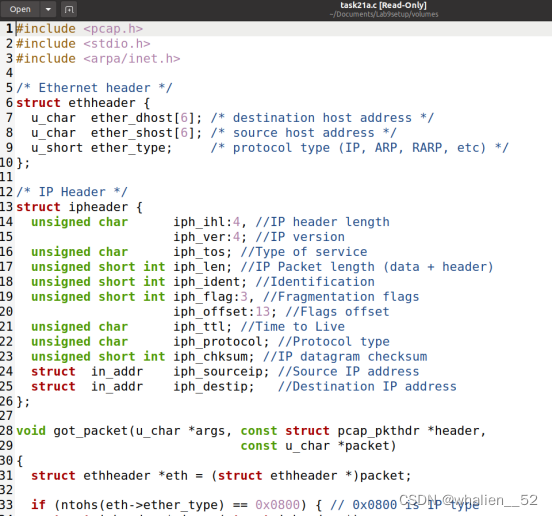Click the '//IP datagram checksum' comment
553x516 pixels.
(345, 357)
